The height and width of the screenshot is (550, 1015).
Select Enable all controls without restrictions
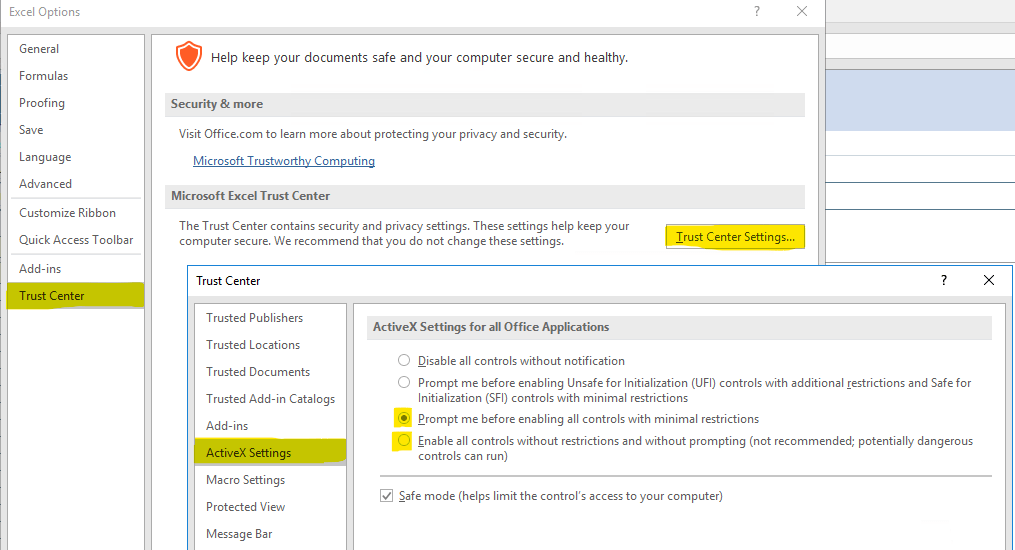(x=404, y=441)
